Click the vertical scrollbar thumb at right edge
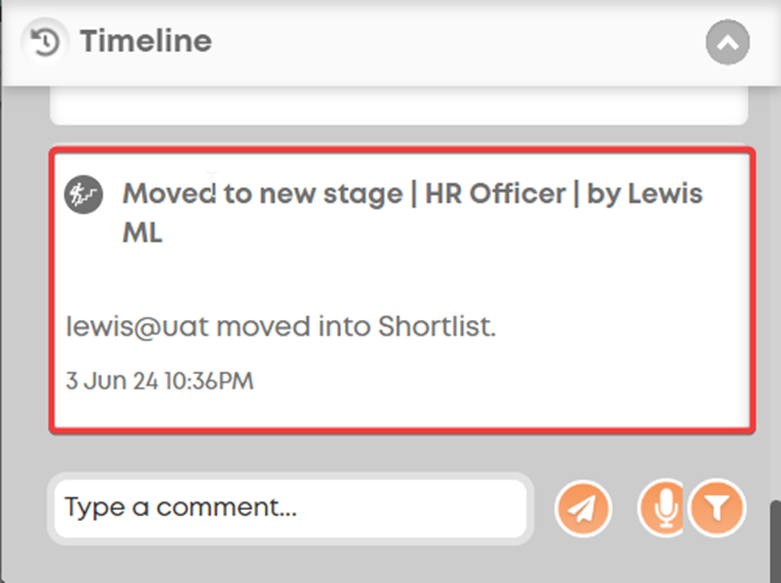 776,542
